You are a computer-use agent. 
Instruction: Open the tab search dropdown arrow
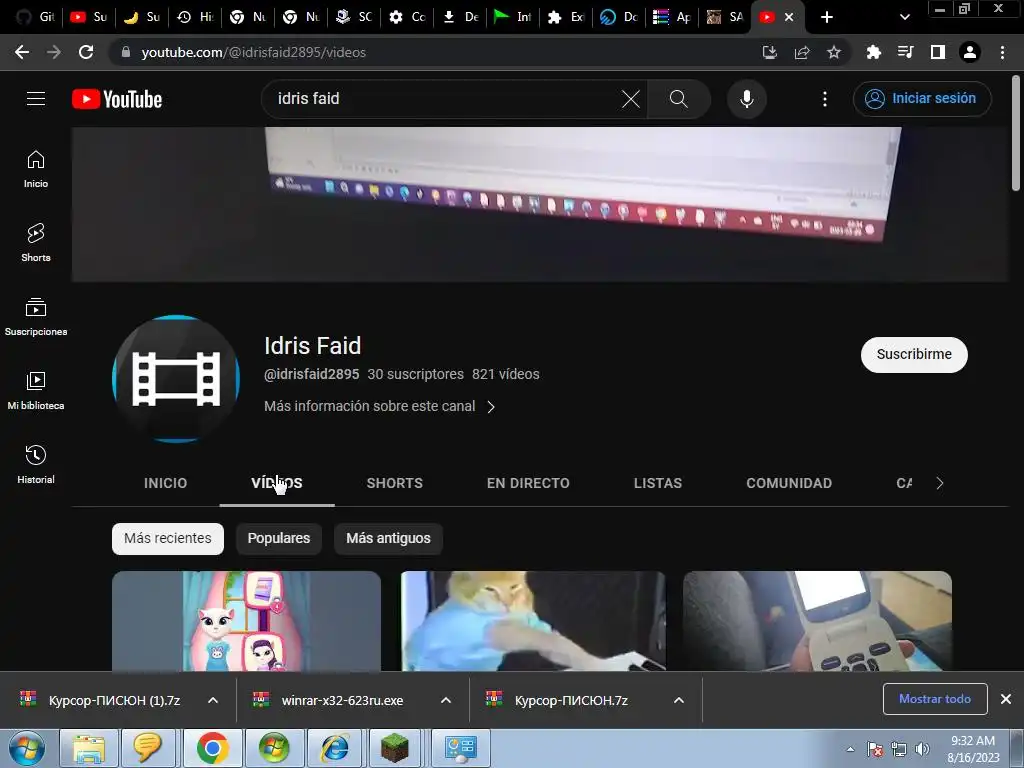click(x=904, y=17)
